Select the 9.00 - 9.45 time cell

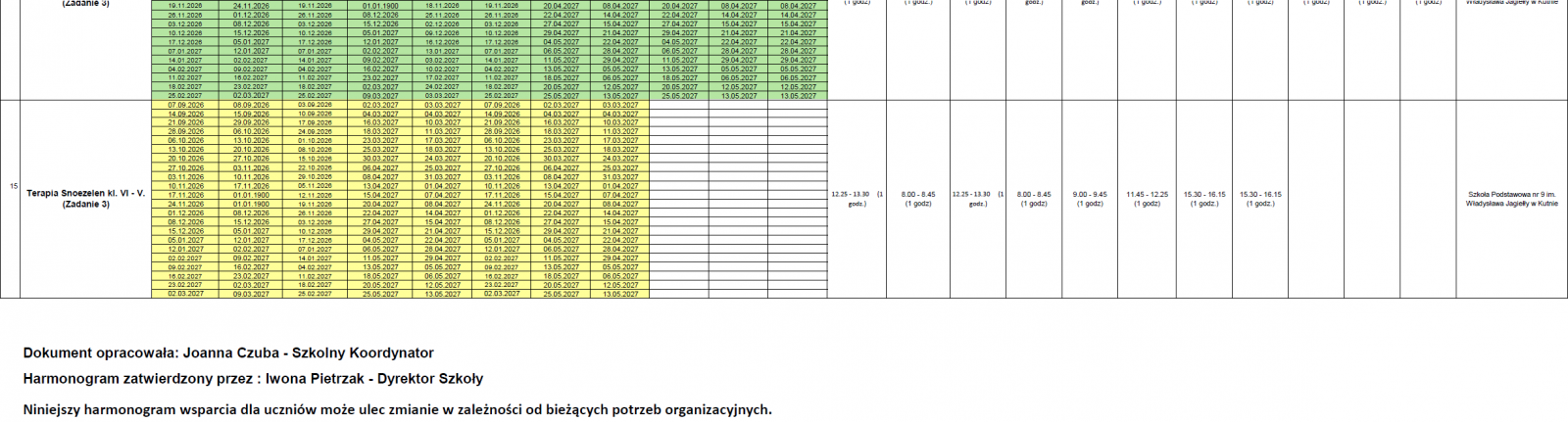click(x=1090, y=199)
